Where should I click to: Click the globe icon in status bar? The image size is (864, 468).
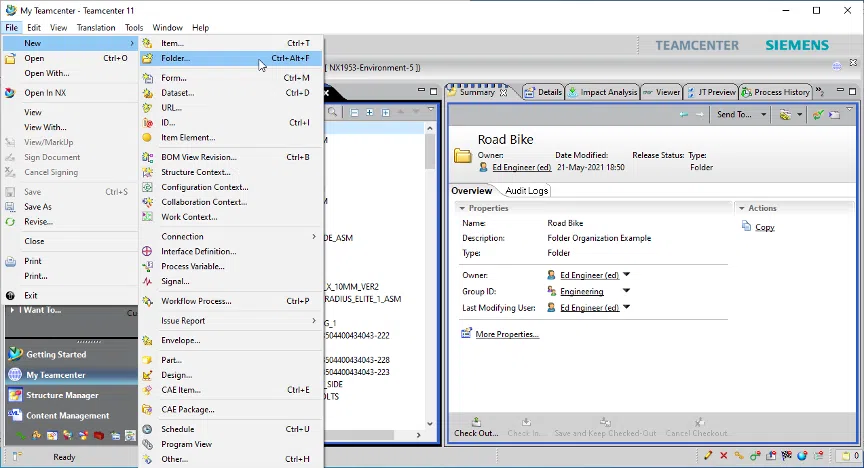point(802,455)
